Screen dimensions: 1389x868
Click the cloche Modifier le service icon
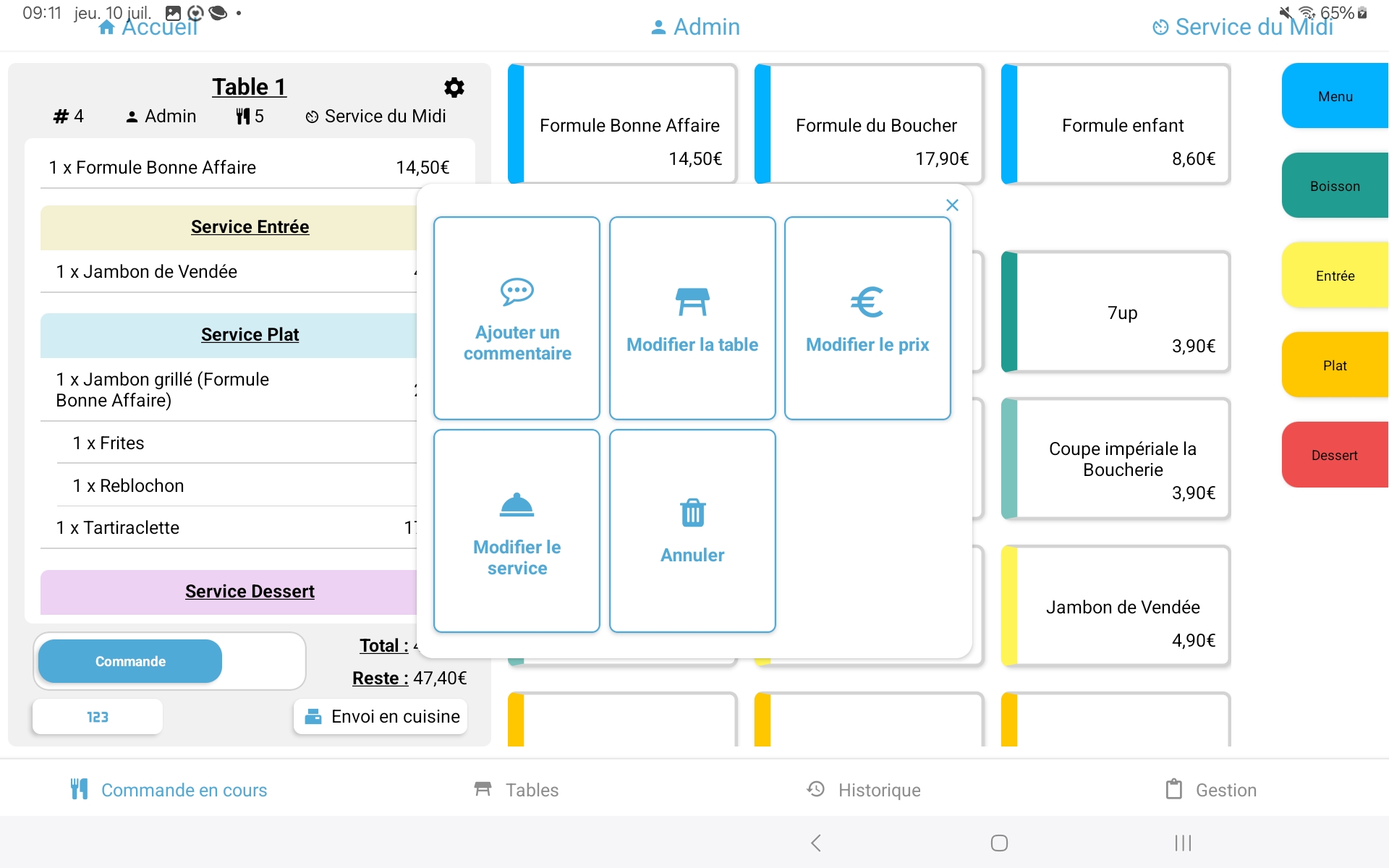[516, 506]
